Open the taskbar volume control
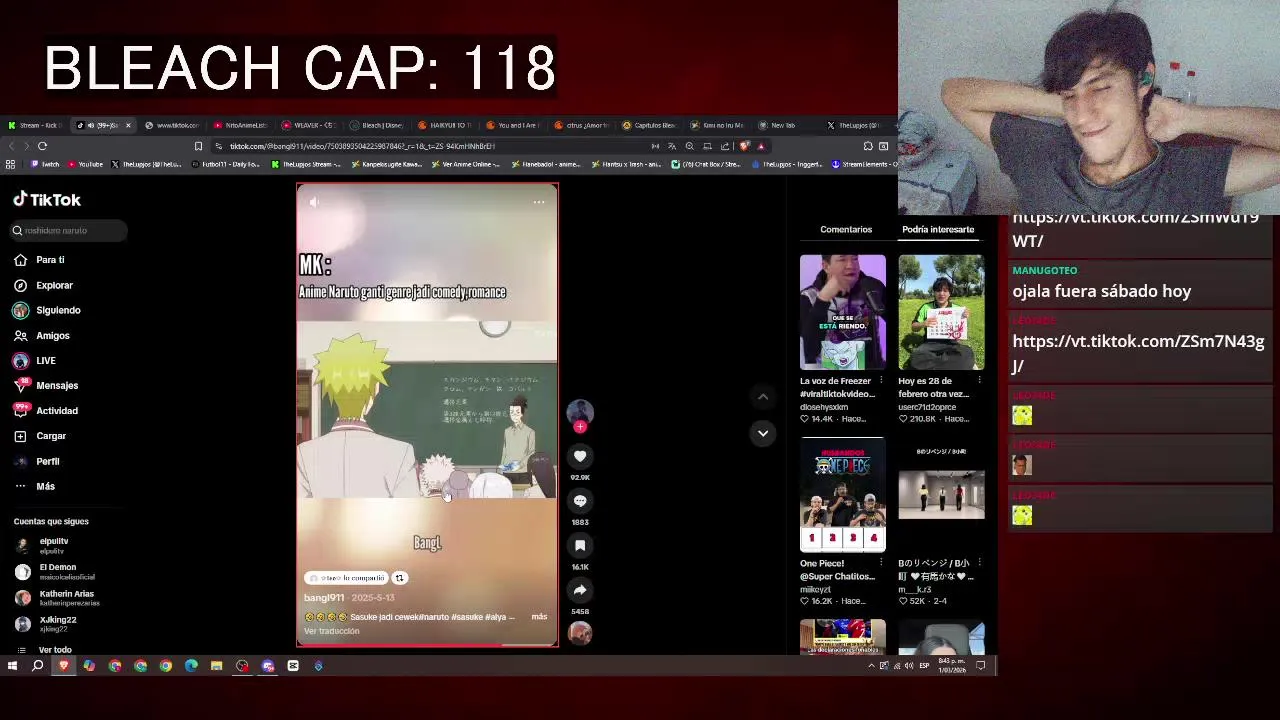 point(908,666)
